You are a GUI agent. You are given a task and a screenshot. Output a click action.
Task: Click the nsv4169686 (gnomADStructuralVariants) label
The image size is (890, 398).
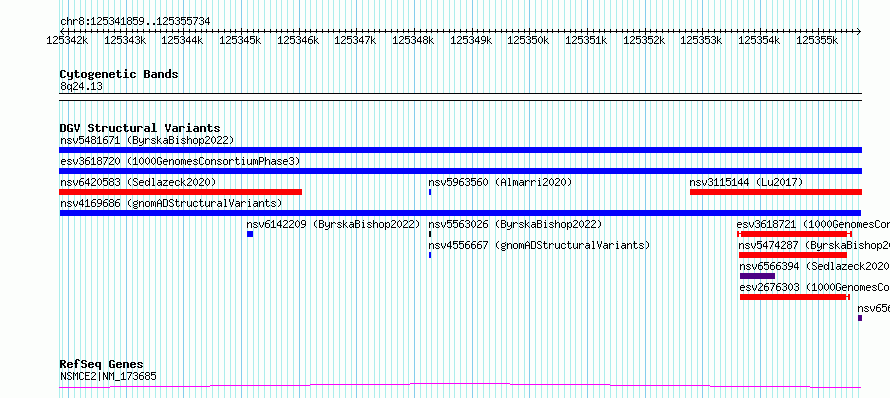click(171, 203)
